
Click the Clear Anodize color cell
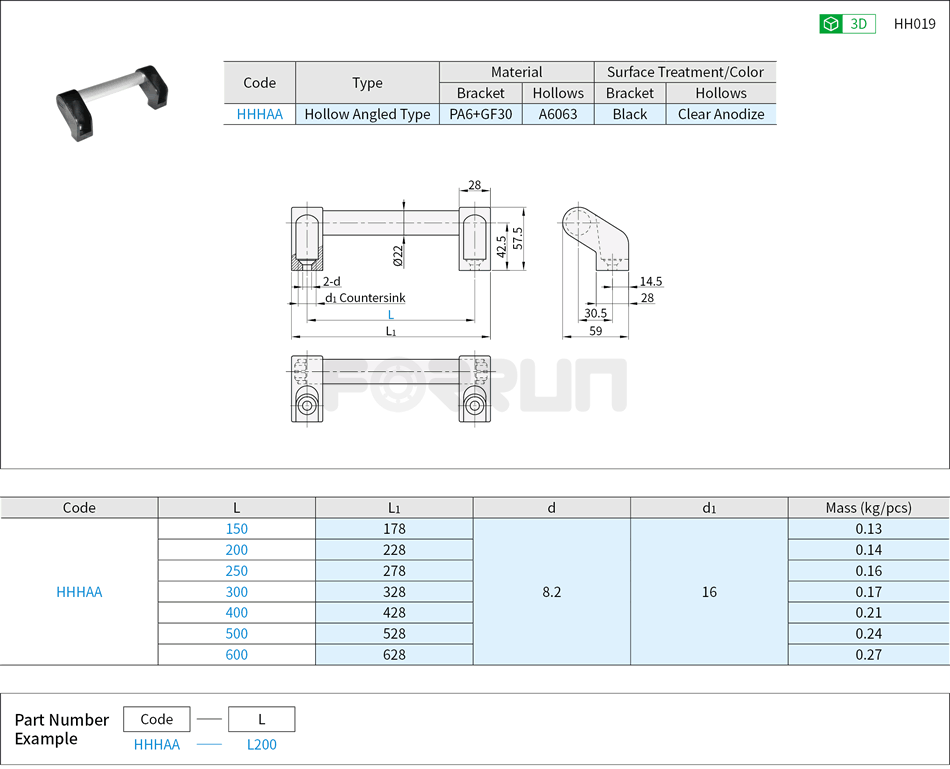point(722,114)
